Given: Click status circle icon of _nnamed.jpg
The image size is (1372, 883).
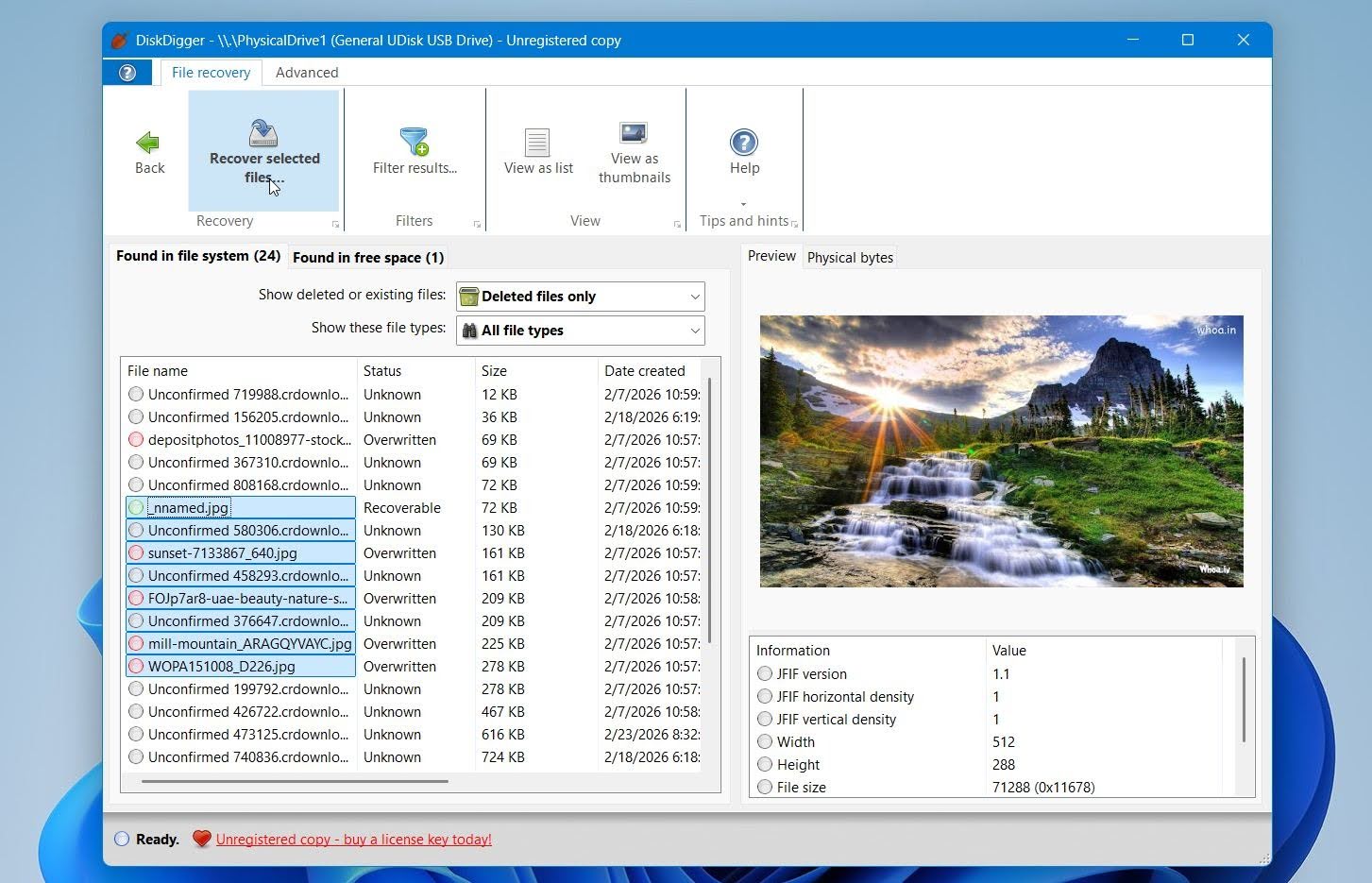Looking at the screenshot, I should pos(136,508).
